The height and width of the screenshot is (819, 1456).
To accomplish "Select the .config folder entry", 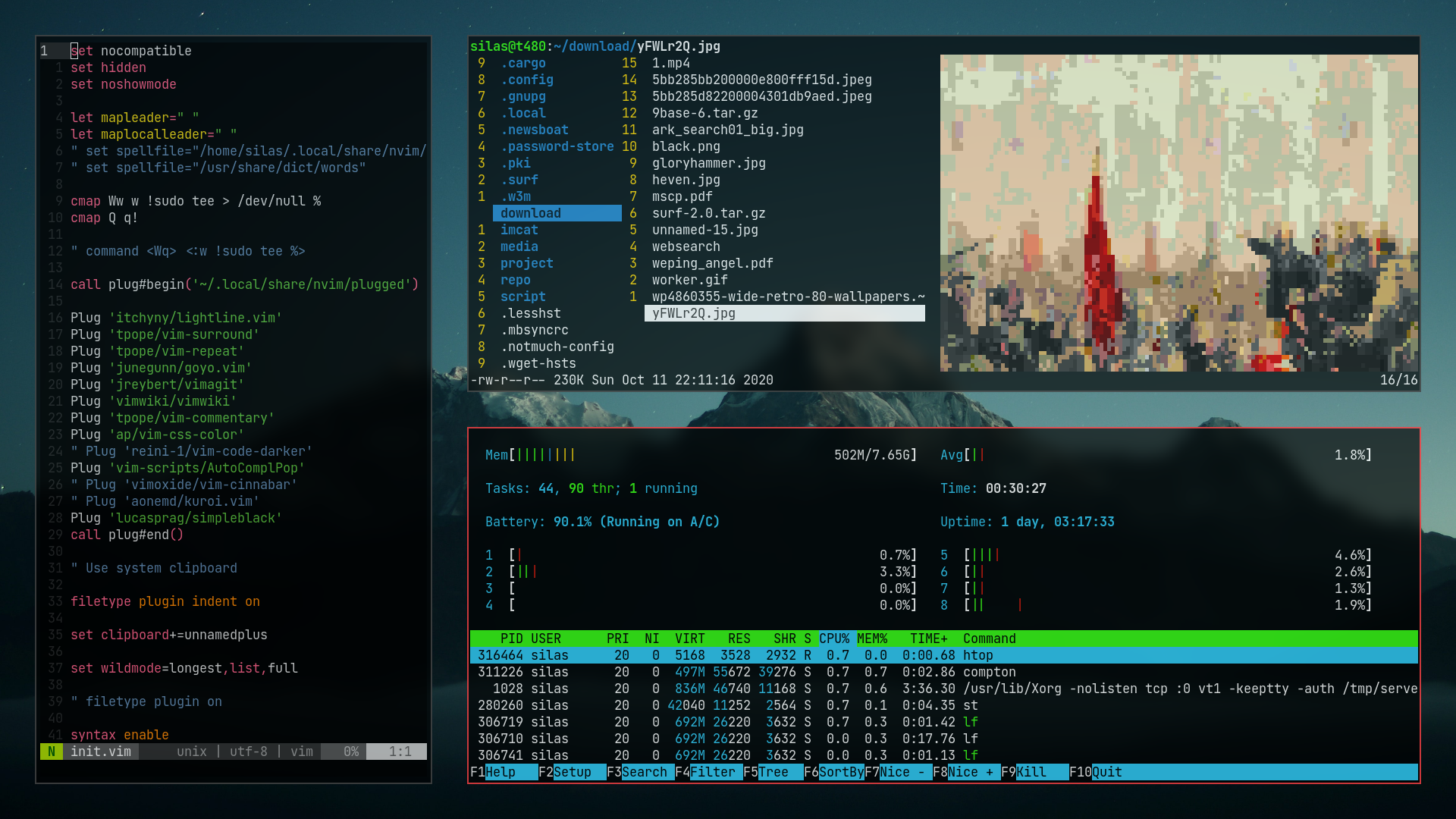I will [x=526, y=80].
